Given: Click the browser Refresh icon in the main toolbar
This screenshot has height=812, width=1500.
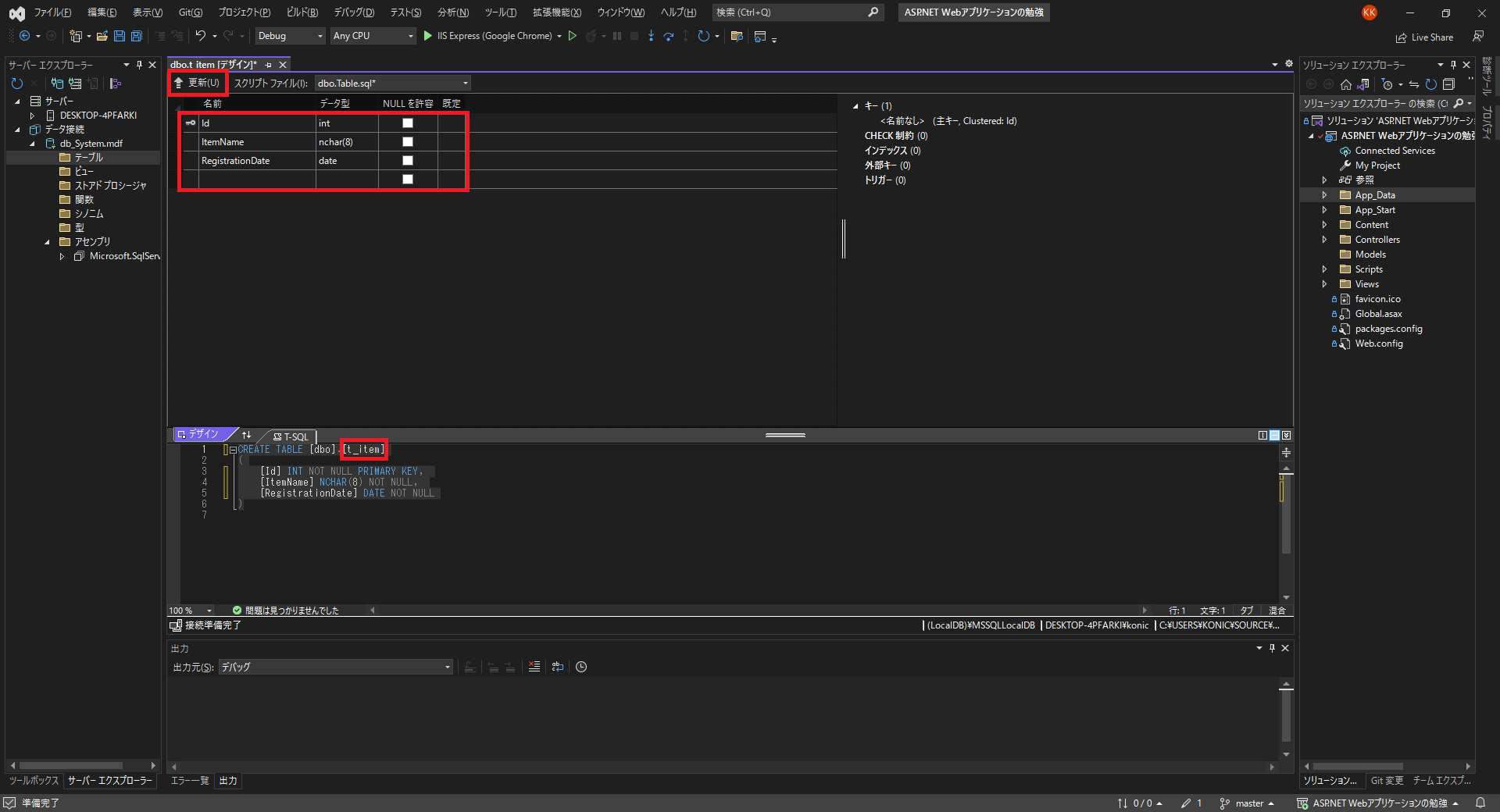Looking at the screenshot, I should tap(703, 36).
